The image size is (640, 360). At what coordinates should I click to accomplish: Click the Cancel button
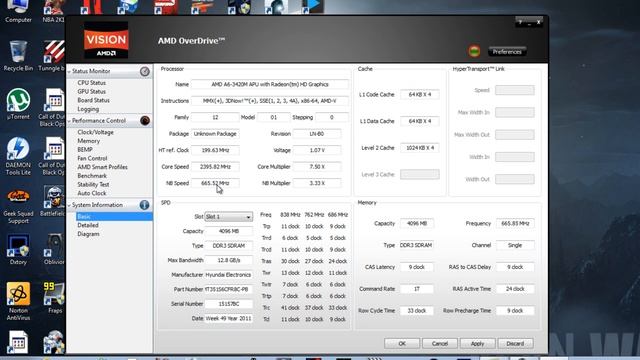440,344
